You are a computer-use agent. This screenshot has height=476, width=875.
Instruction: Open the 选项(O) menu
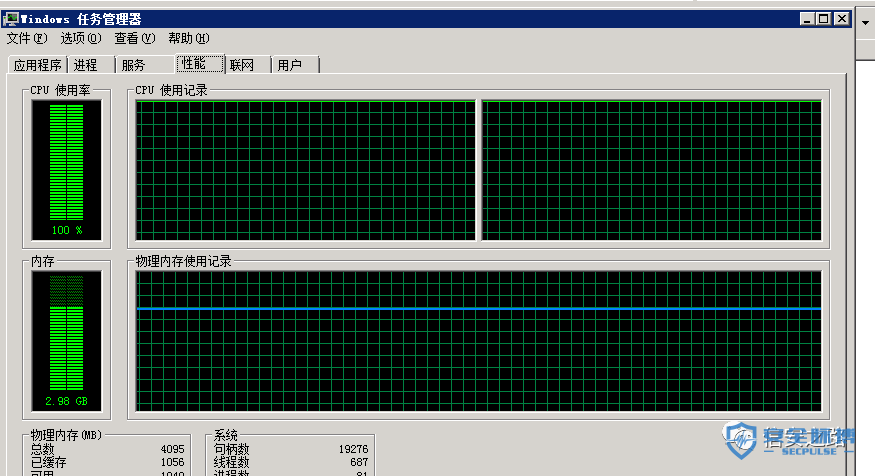pos(80,39)
